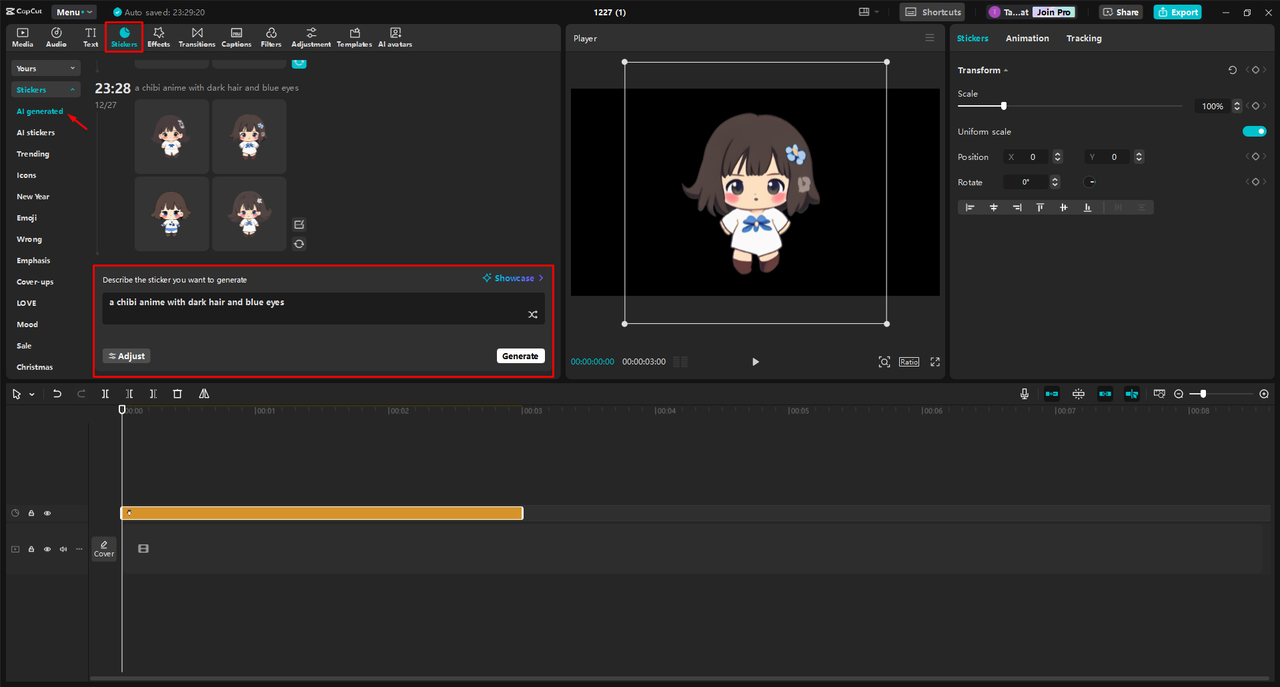The image size is (1280, 687).
Task: Toggle linkage in timeline toolbar
Action: tap(1105, 394)
